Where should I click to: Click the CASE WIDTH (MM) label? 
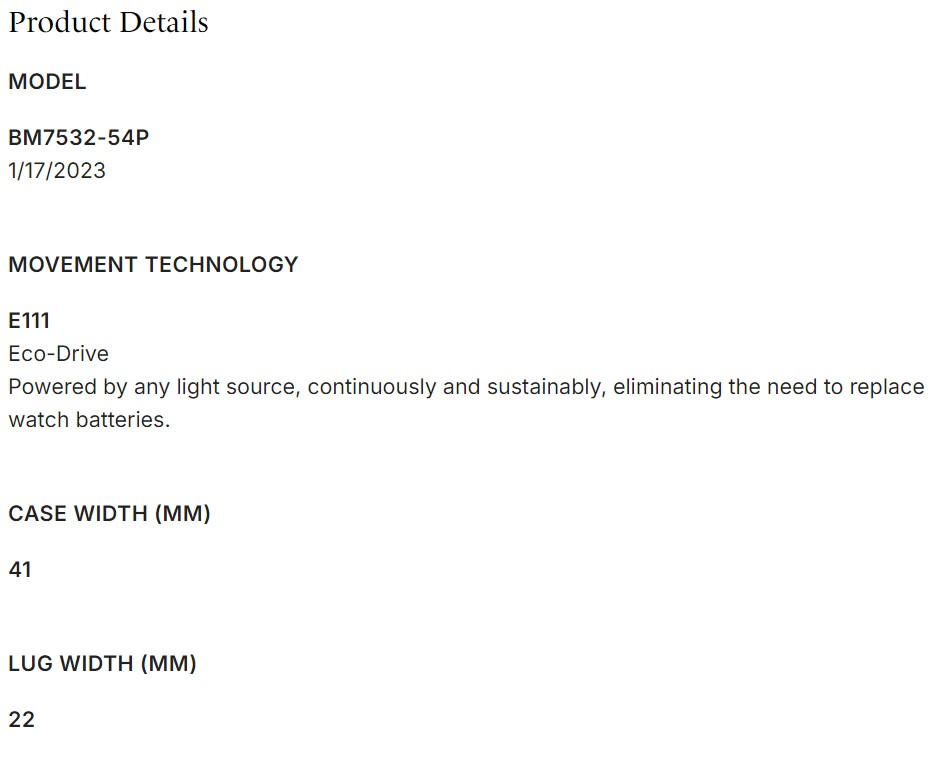[109, 514]
